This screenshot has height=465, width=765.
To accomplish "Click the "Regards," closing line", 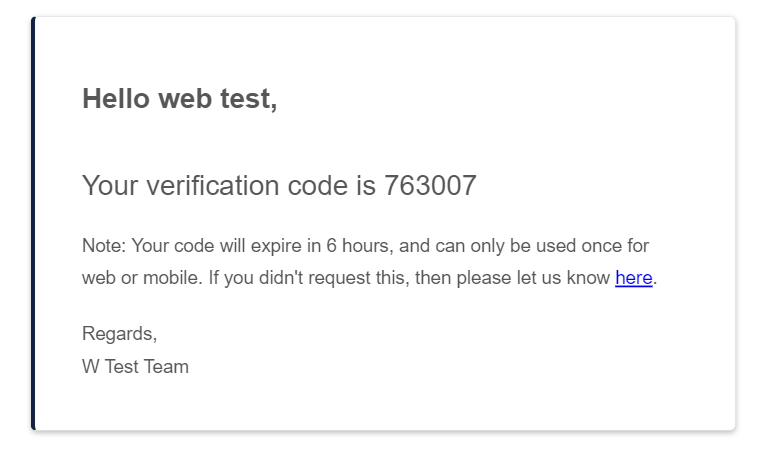I will (119, 334).
